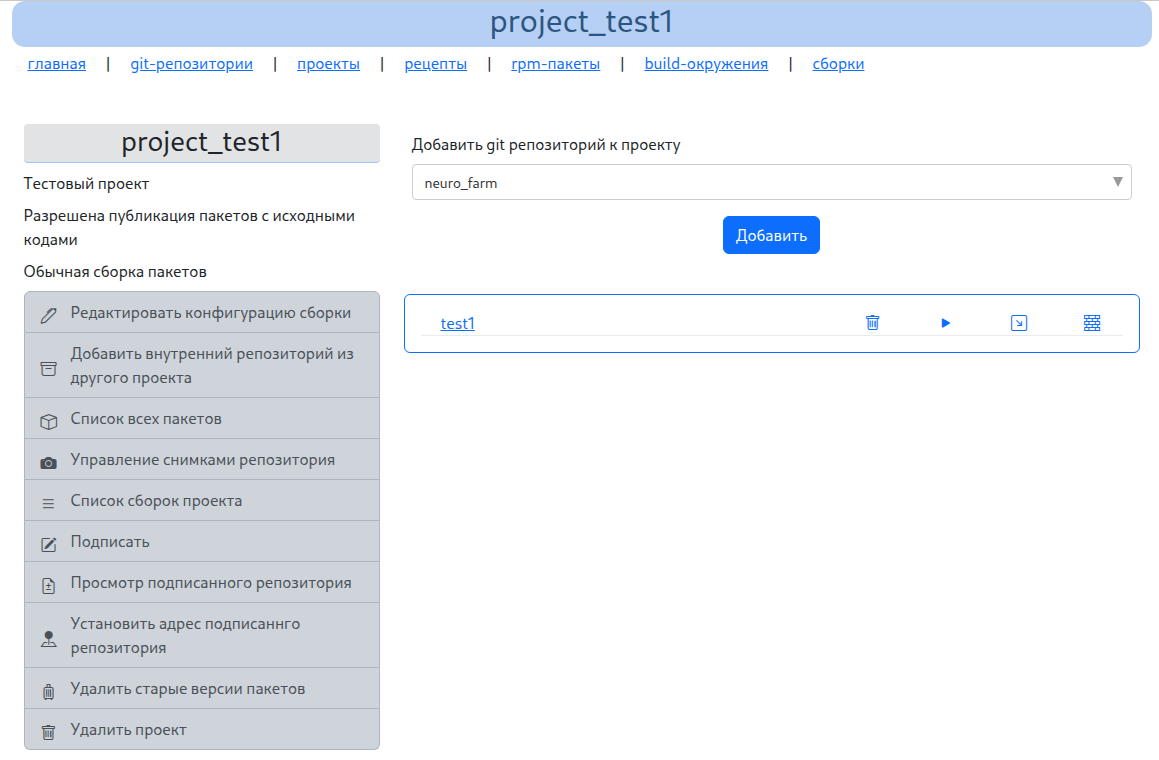
Task: Open the test1 repository link
Action: (457, 323)
